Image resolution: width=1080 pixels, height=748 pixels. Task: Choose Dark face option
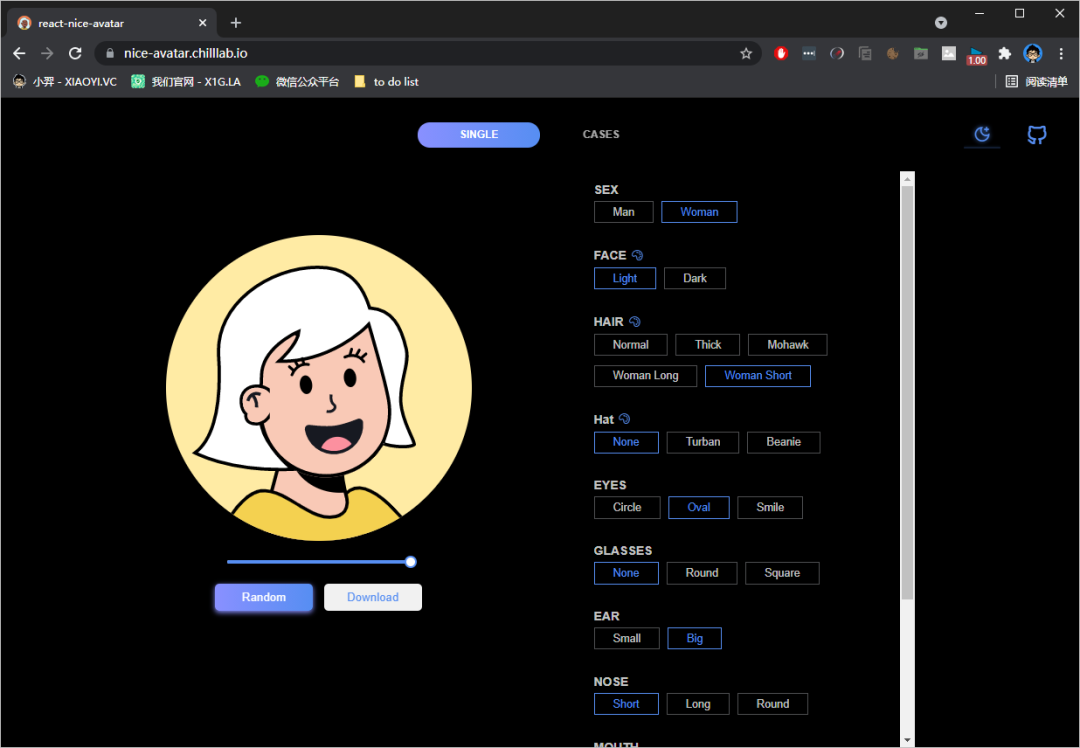click(x=695, y=279)
